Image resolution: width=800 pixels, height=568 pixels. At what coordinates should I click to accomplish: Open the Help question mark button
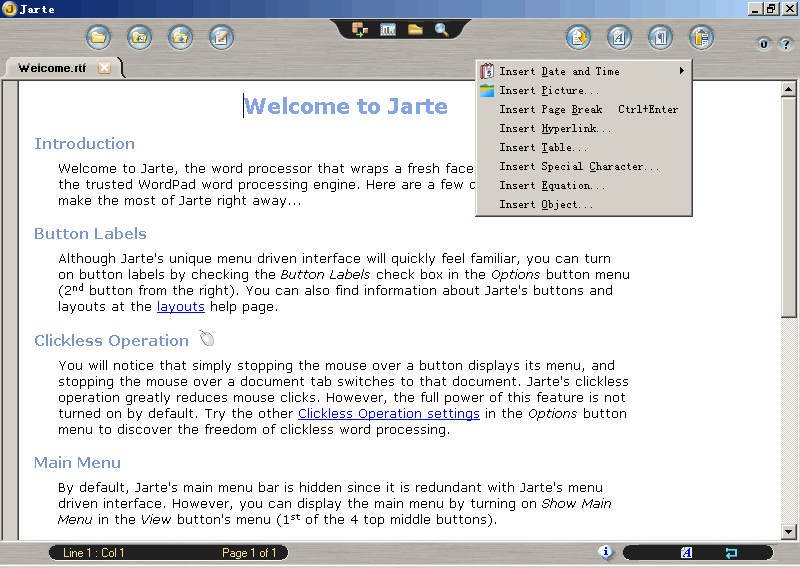[785, 44]
